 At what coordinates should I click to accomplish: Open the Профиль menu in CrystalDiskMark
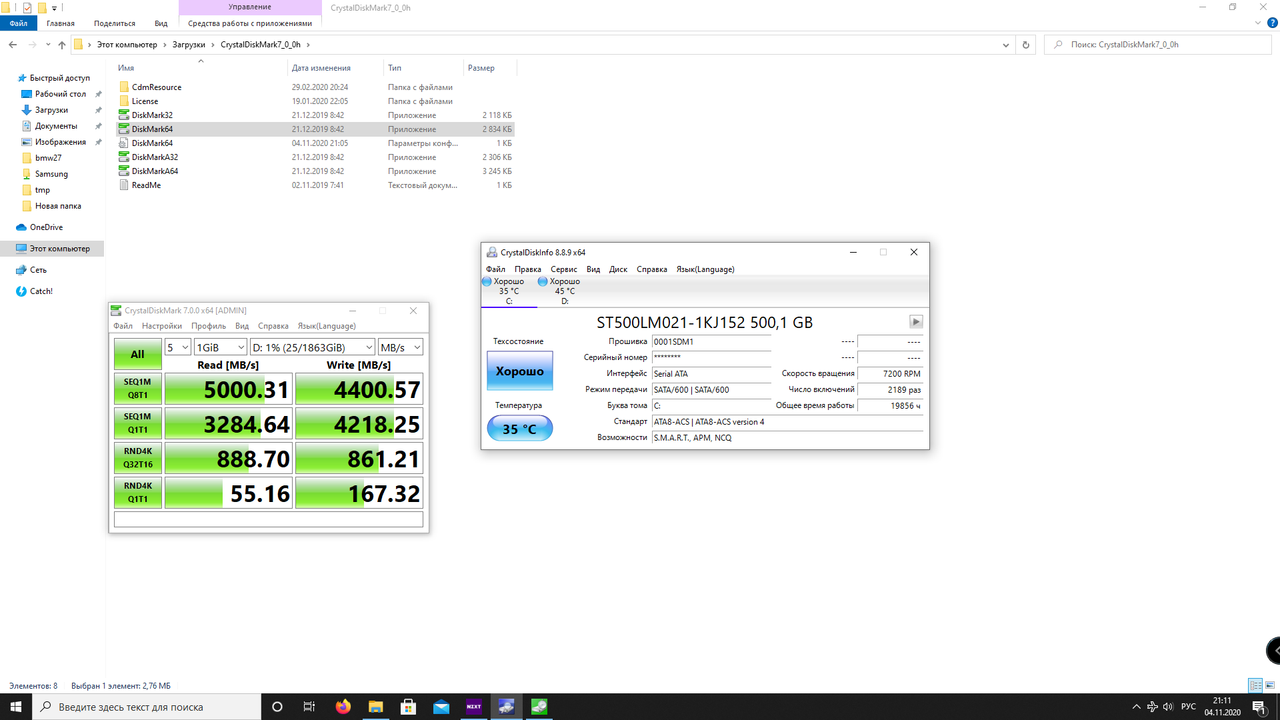pyautogui.click(x=209, y=326)
